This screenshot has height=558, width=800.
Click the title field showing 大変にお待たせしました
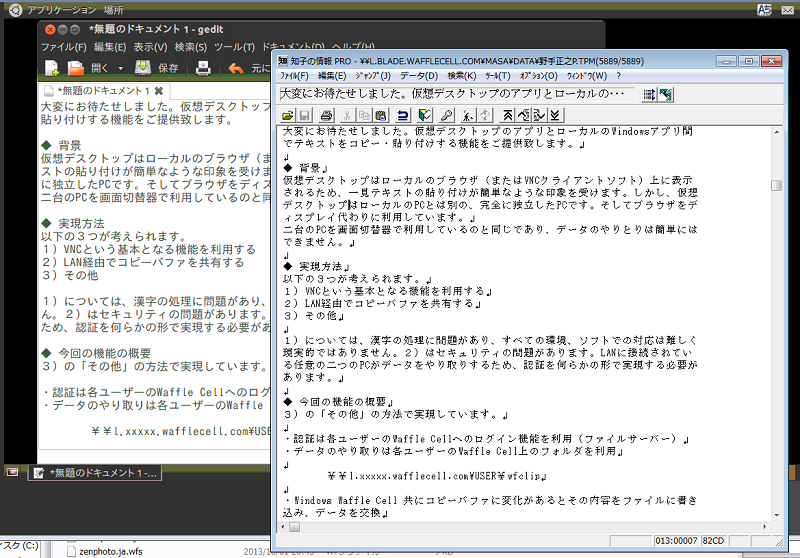click(x=457, y=94)
